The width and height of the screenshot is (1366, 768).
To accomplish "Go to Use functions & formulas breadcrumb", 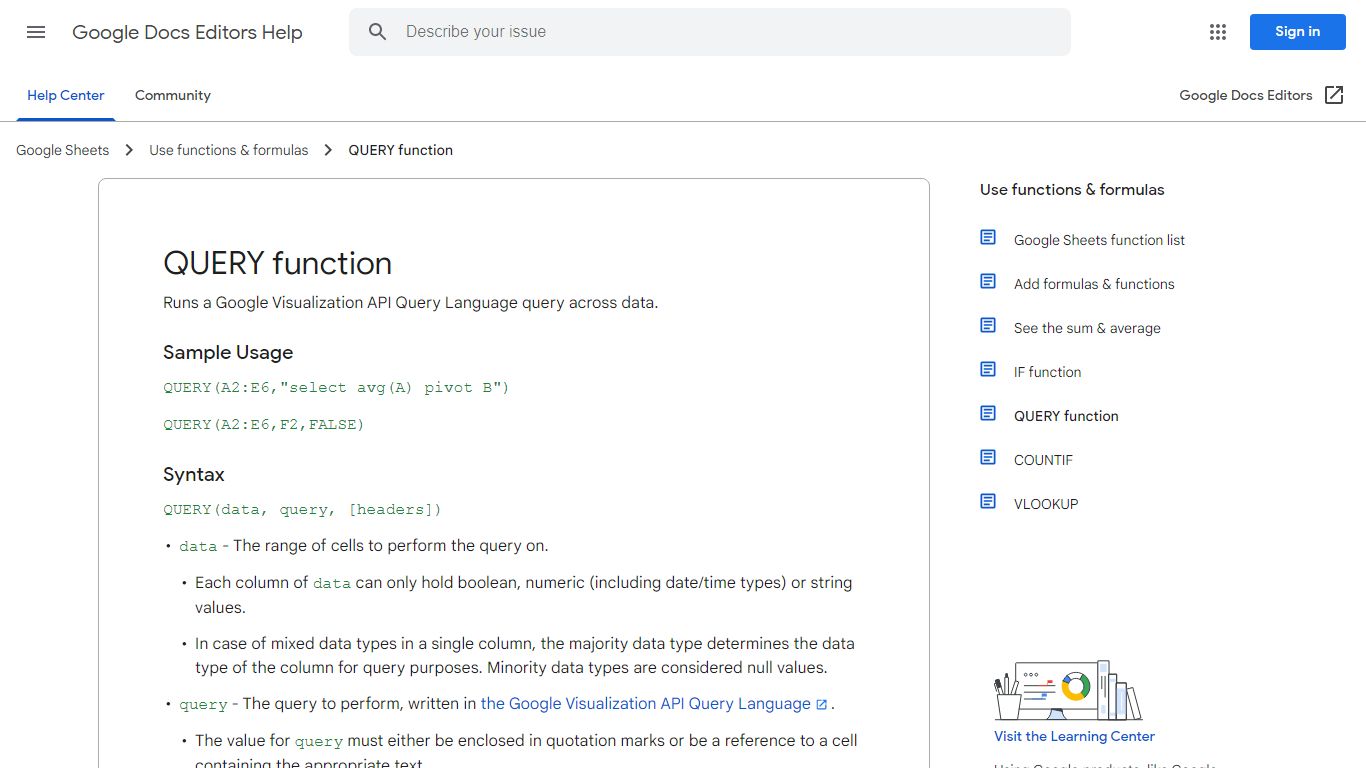I will tap(229, 150).
